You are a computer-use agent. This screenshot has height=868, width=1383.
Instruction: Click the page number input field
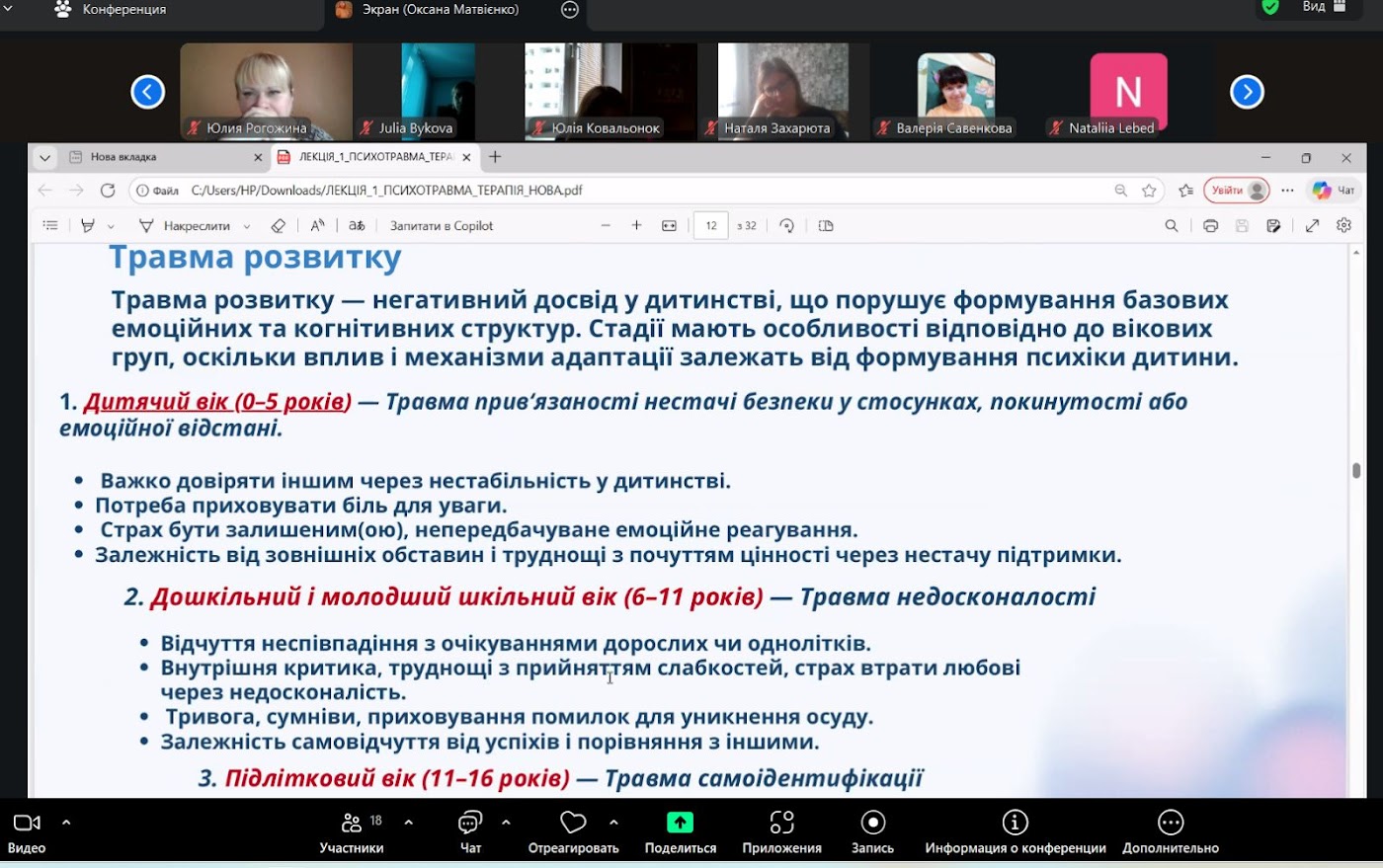(710, 226)
